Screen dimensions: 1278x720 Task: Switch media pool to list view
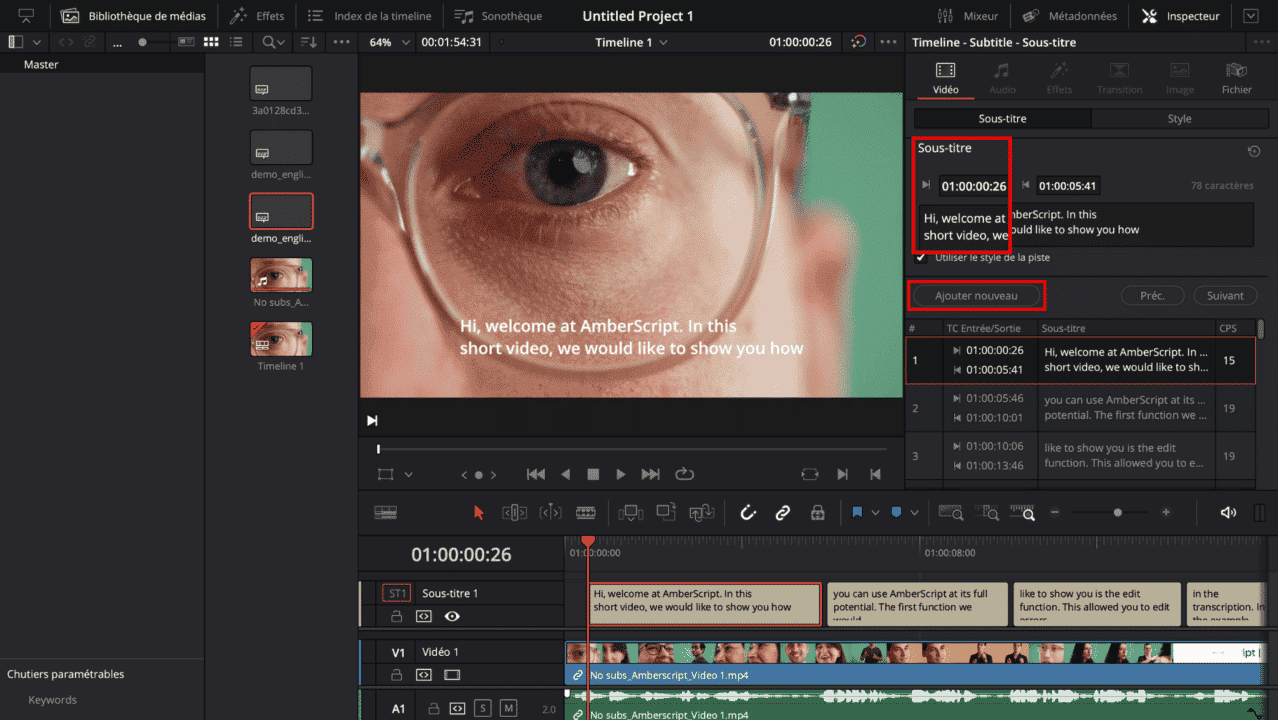click(x=236, y=42)
